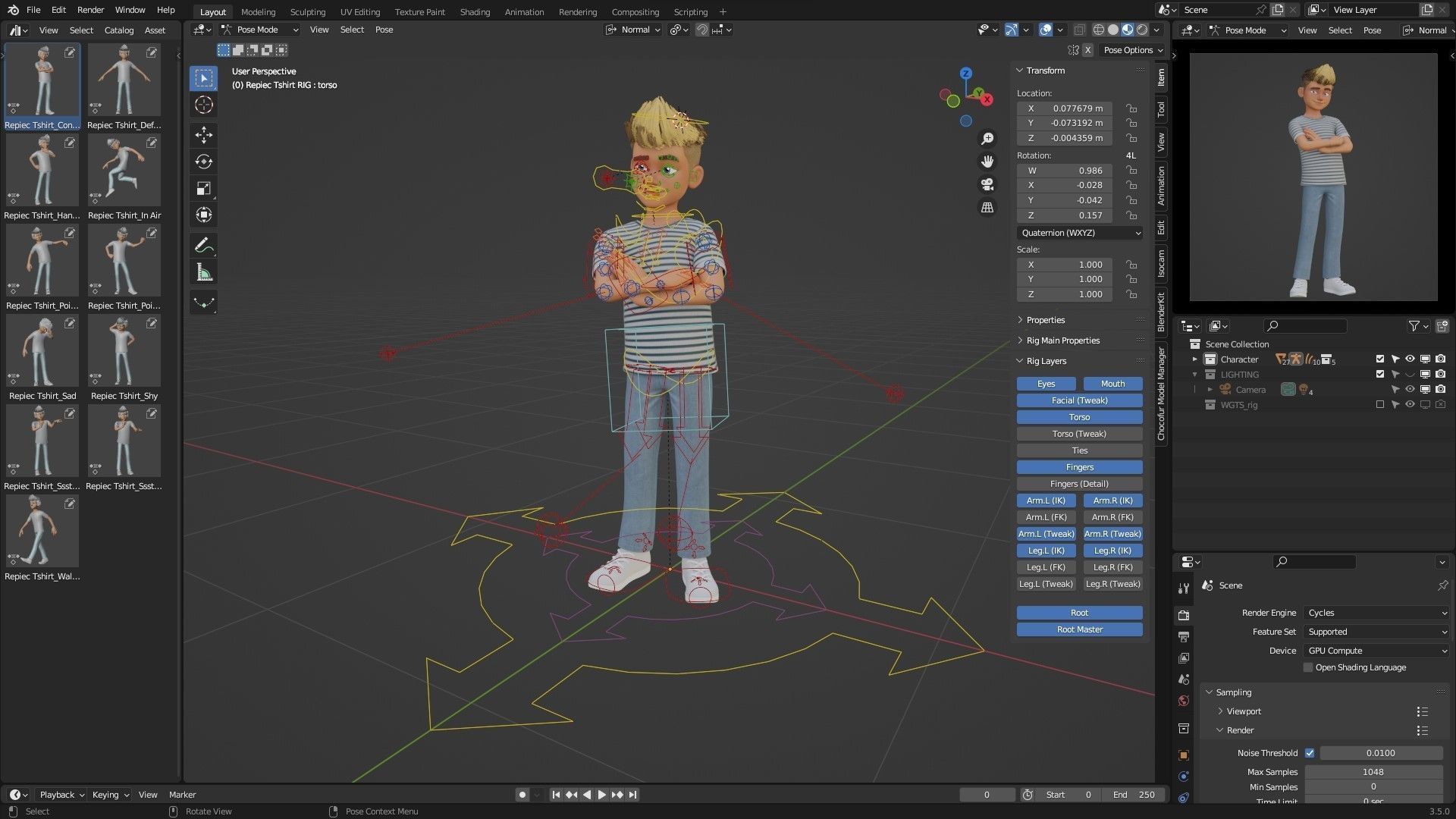Switch to wireframe viewport shading
1456x819 pixels.
coord(1098,30)
